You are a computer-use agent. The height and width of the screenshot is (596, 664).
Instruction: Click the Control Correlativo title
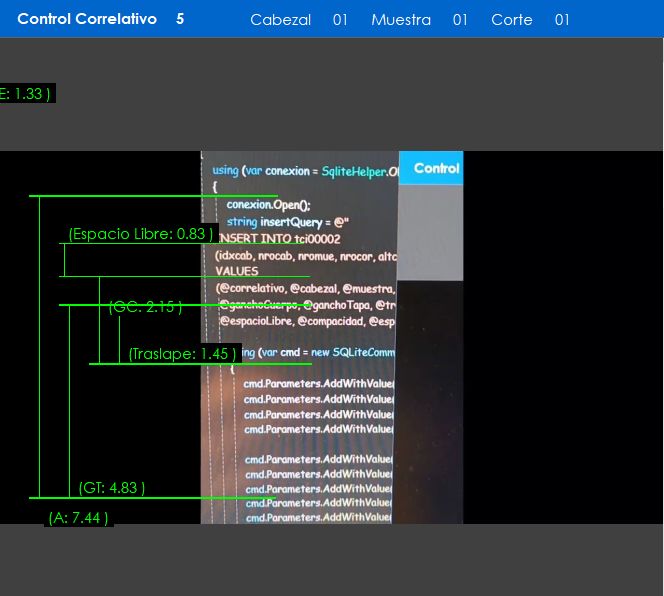(87, 19)
